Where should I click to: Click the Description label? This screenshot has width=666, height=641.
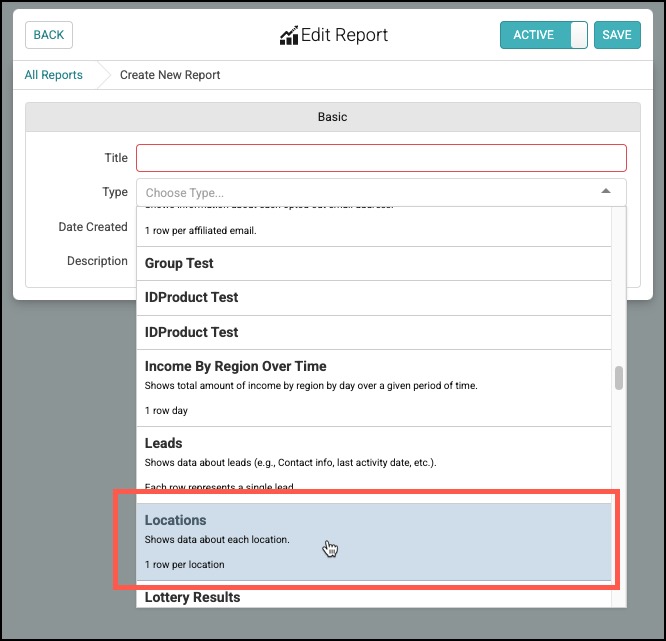97,261
